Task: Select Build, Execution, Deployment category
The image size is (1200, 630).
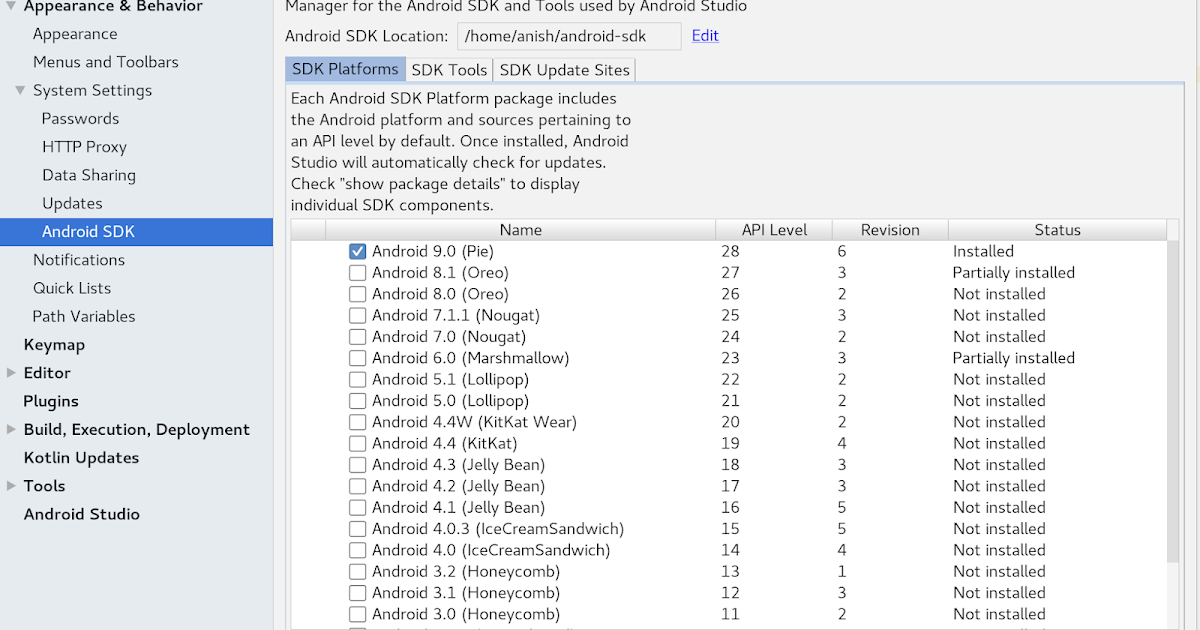Action: point(137,429)
